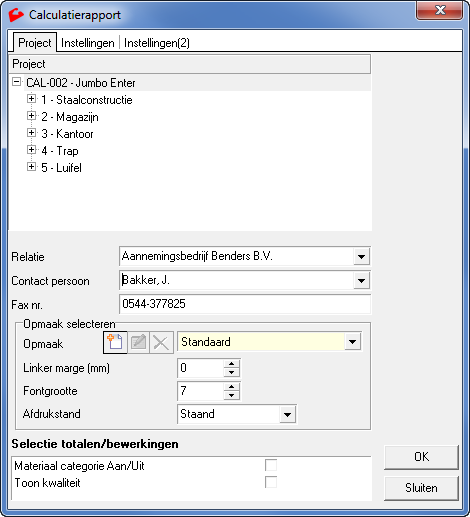
Task: Select tree item 2 - Magazijn
Action: coord(70,117)
